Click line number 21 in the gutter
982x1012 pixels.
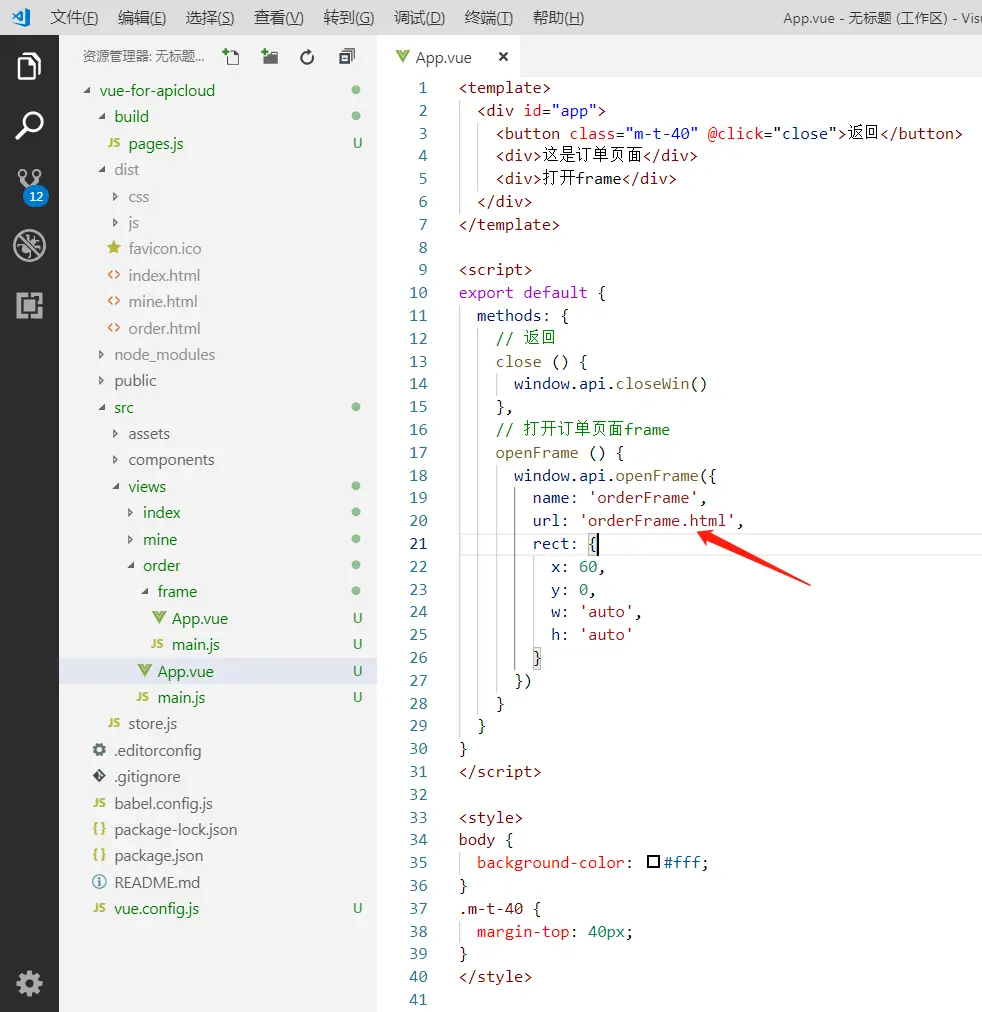click(418, 543)
